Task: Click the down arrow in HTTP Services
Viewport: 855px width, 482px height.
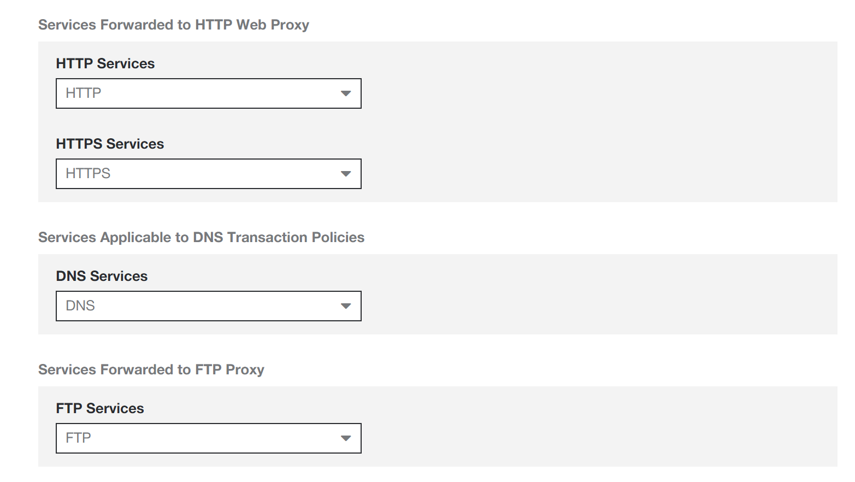Action: [345, 94]
